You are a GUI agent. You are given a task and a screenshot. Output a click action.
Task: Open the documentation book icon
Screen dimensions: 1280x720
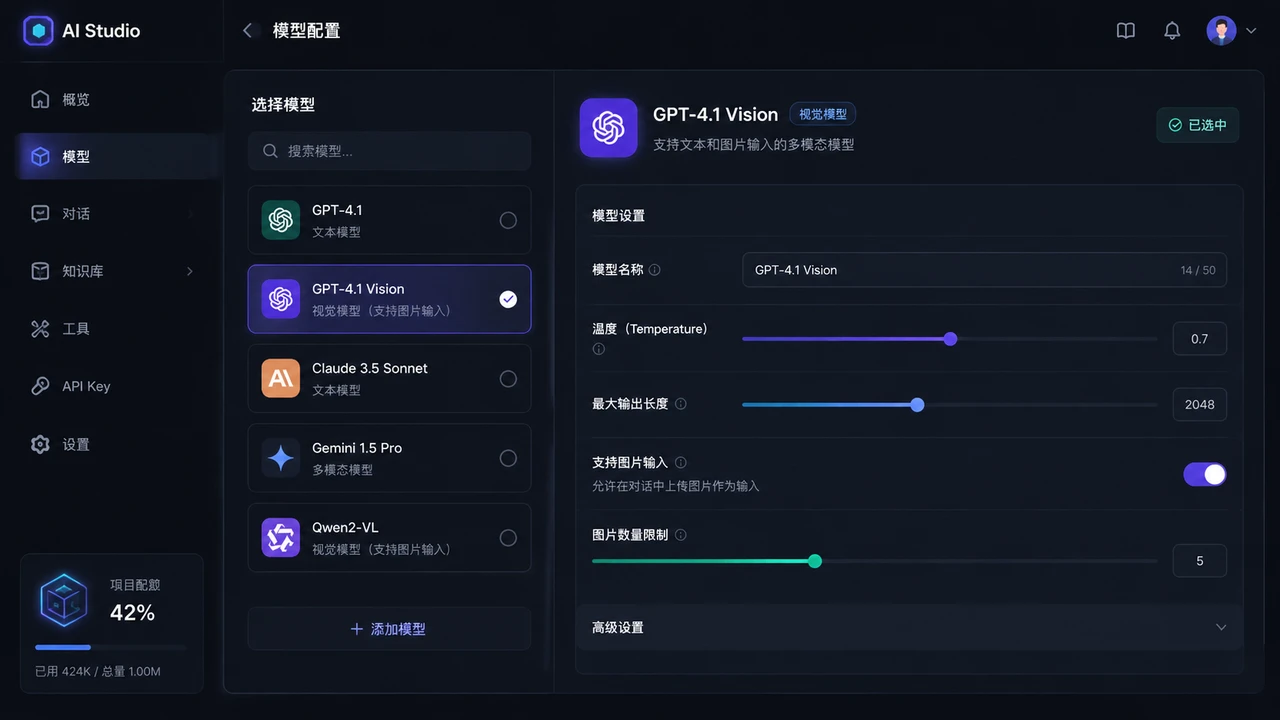(x=1126, y=31)
